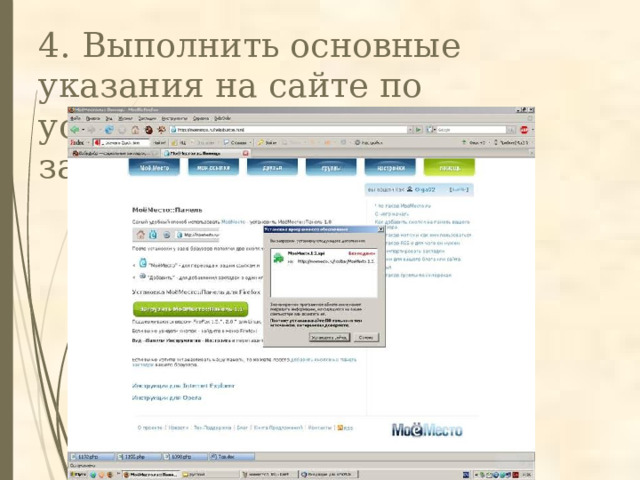Click the Google search field
This screenshot has width=640, height=480.
pyautogui.click(x=471, y=130)
